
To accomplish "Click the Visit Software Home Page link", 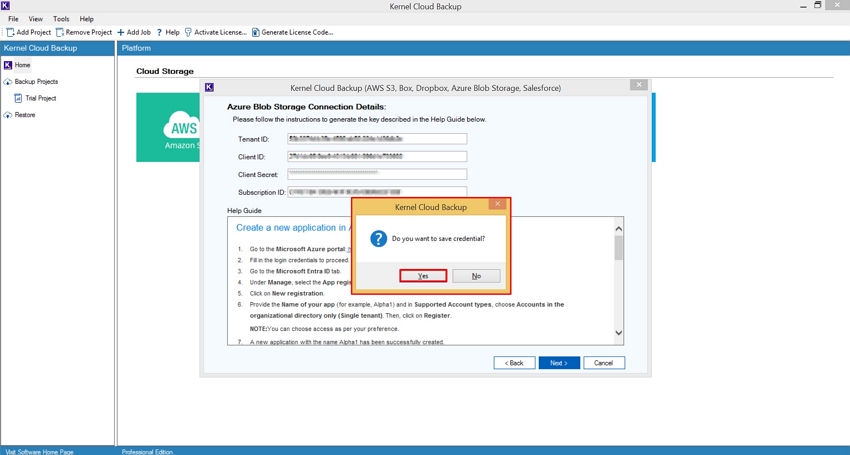I will [x=39, y=451].
